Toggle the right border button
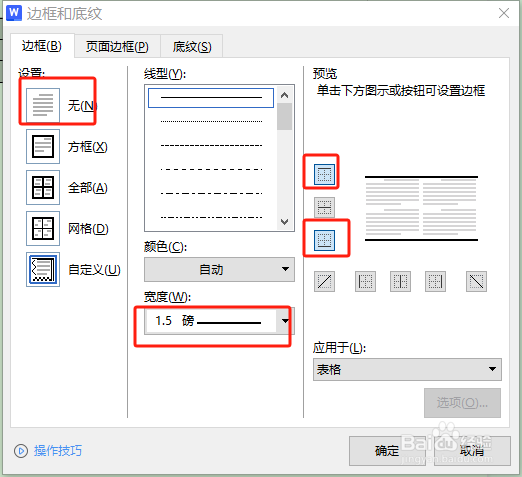Screen dimensions: 522x477 point(435,282)
